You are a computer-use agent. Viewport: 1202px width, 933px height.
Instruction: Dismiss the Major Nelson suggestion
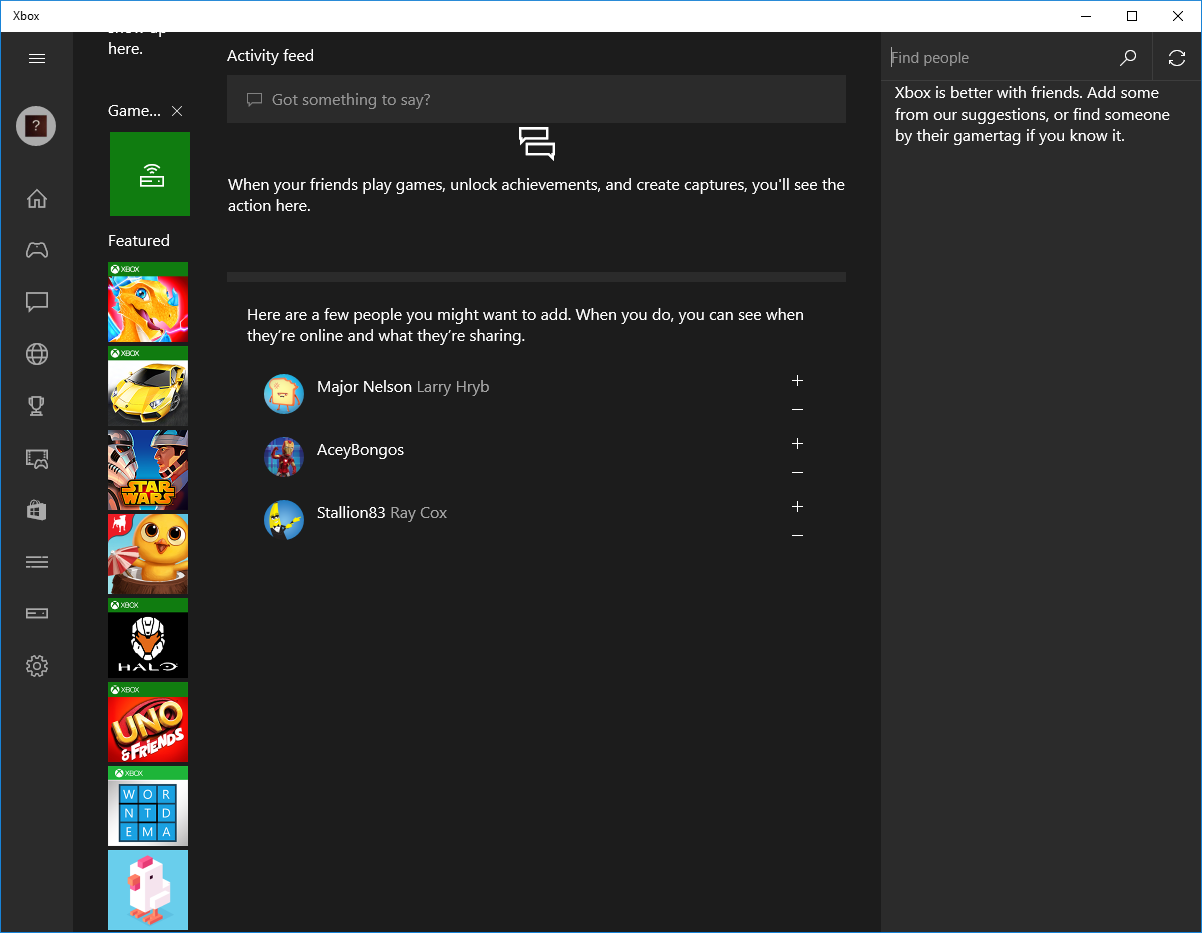(797, 410)
